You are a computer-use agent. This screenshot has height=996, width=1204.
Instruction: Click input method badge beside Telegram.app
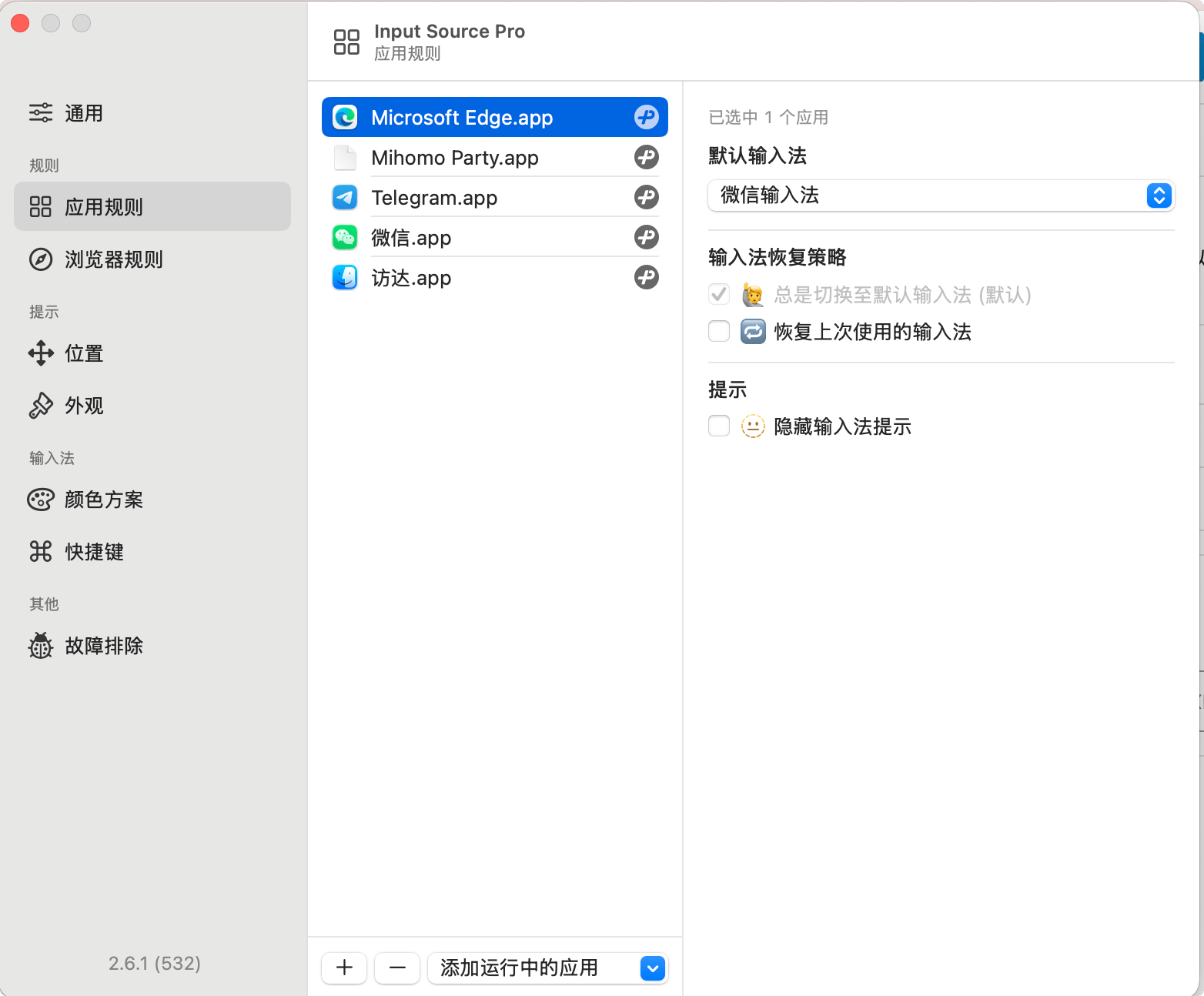(x=646, y=198)
